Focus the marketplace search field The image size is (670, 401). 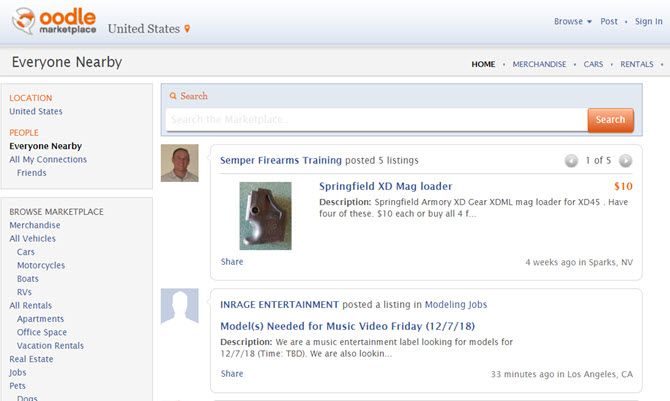tap(376, 120)
